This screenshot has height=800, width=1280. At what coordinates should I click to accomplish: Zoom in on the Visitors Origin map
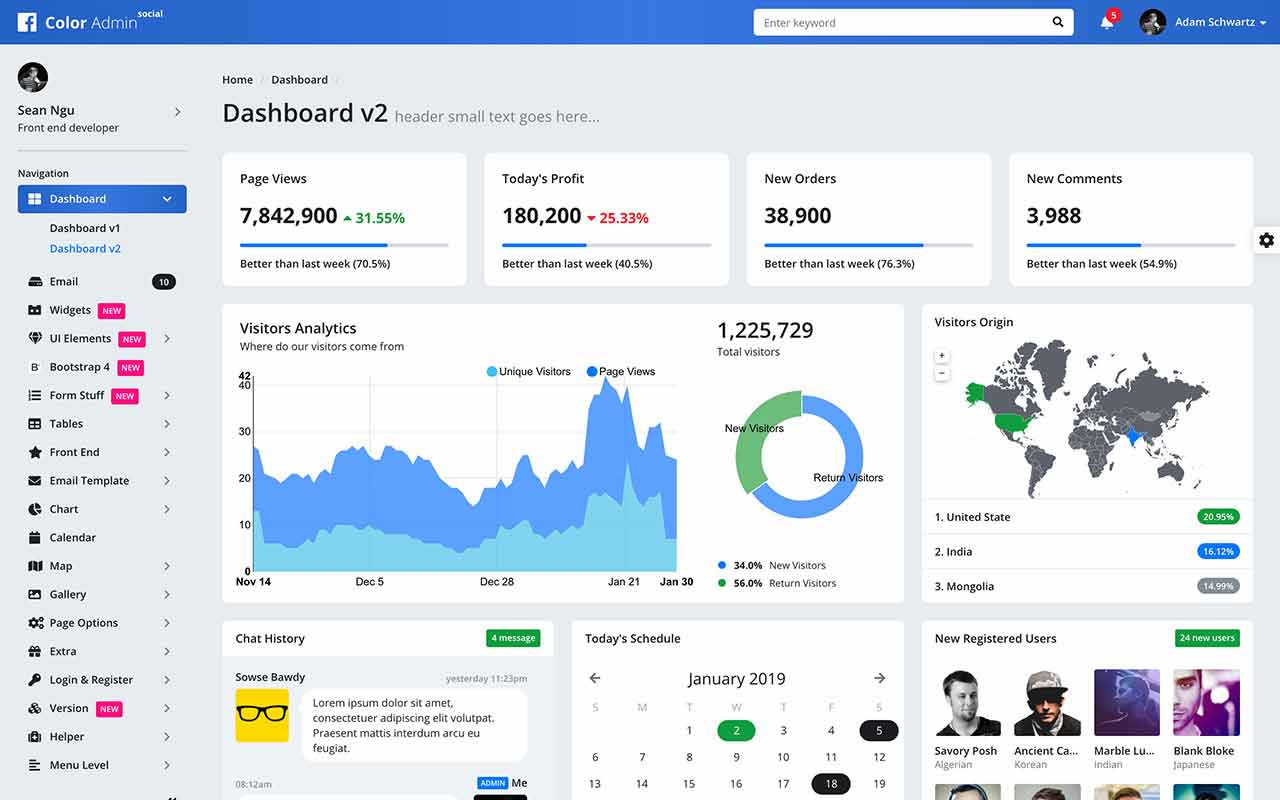click(940, 355)
